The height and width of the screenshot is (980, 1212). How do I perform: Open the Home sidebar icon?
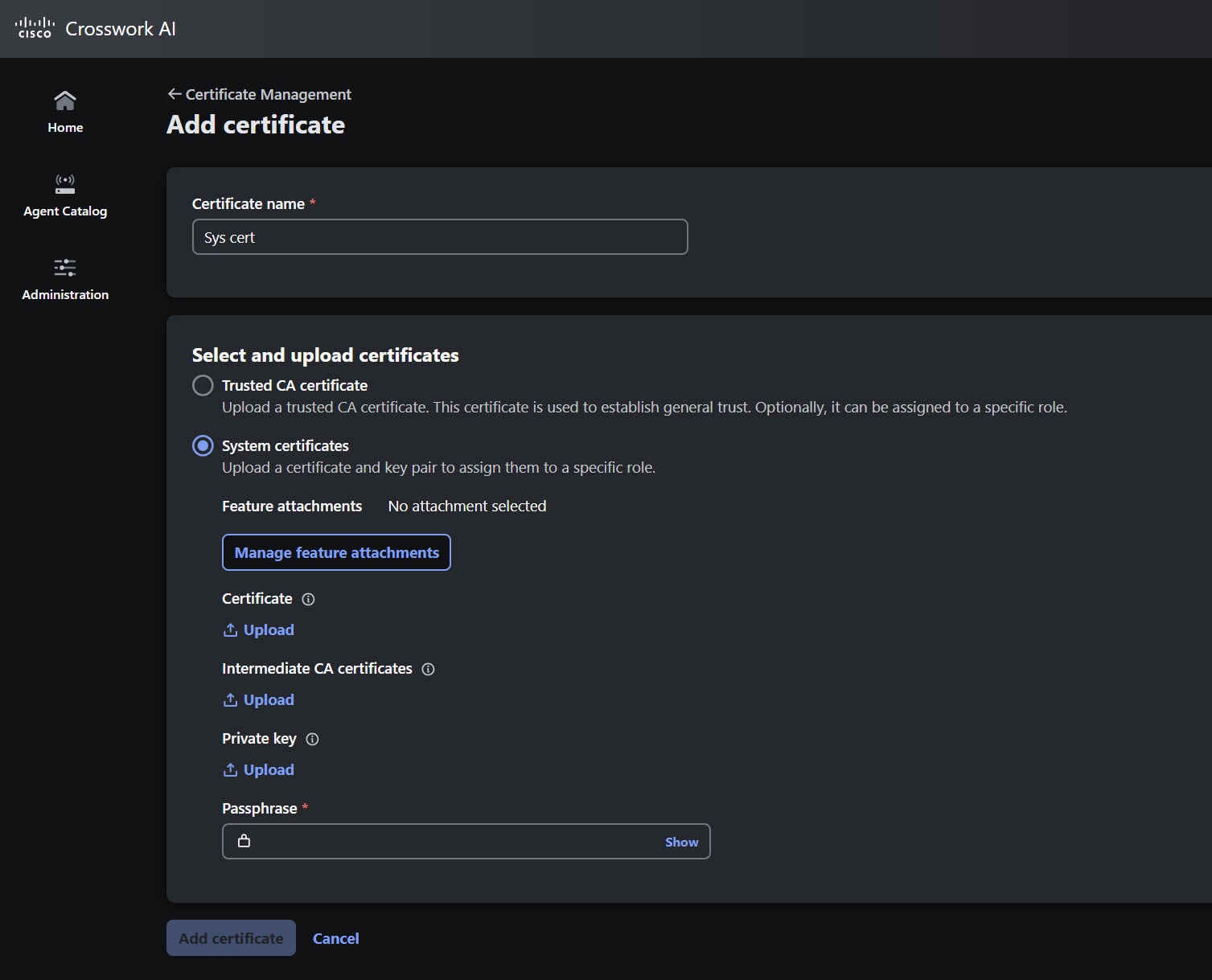pos(65,100)
